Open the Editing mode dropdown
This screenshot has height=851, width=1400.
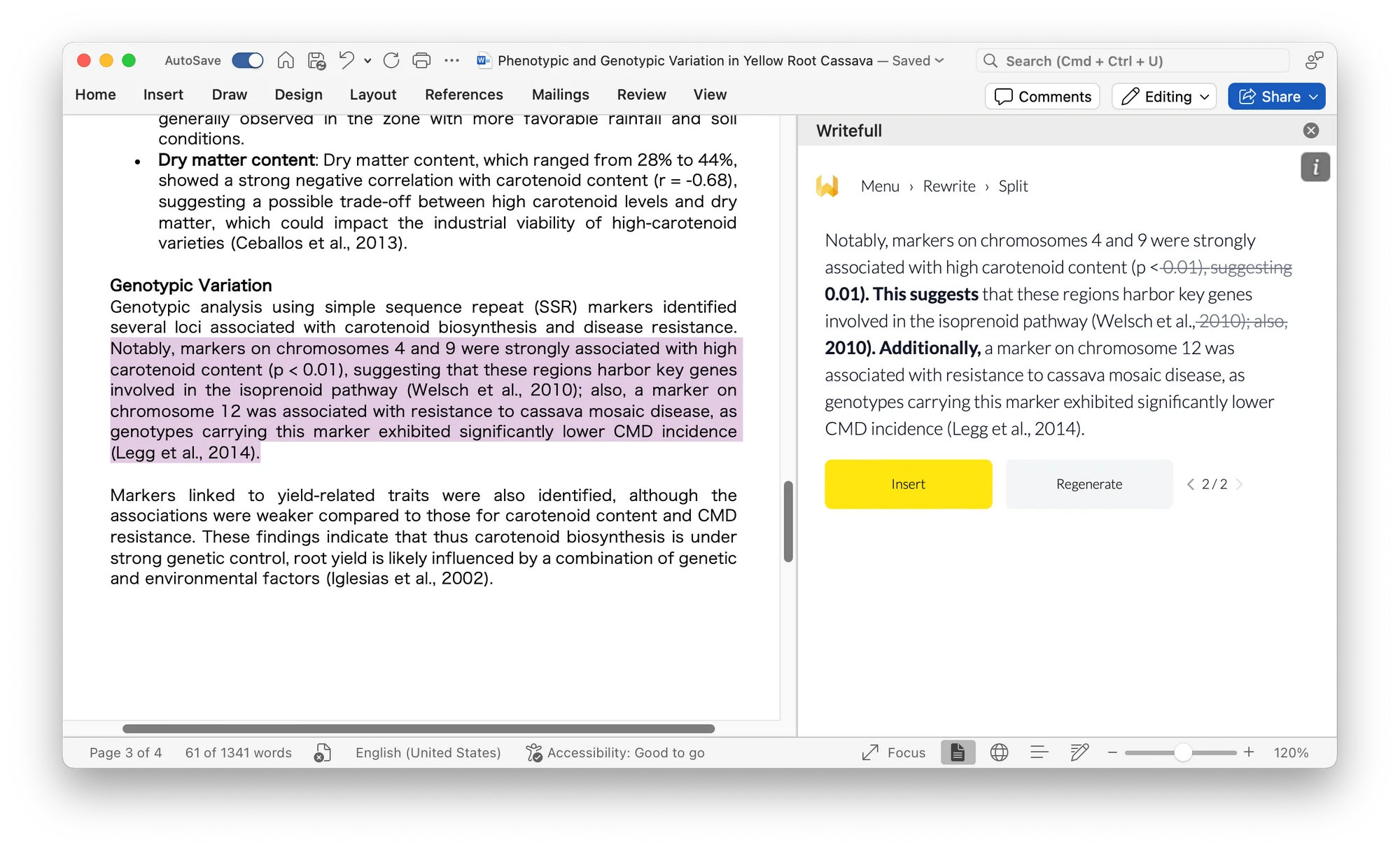pyautogui.click(x=1163, y=96)
